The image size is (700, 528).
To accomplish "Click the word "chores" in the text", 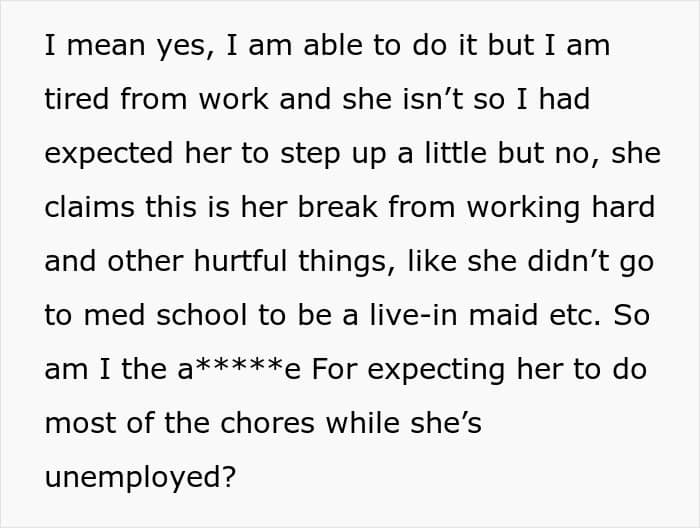I will coord(267,423).
